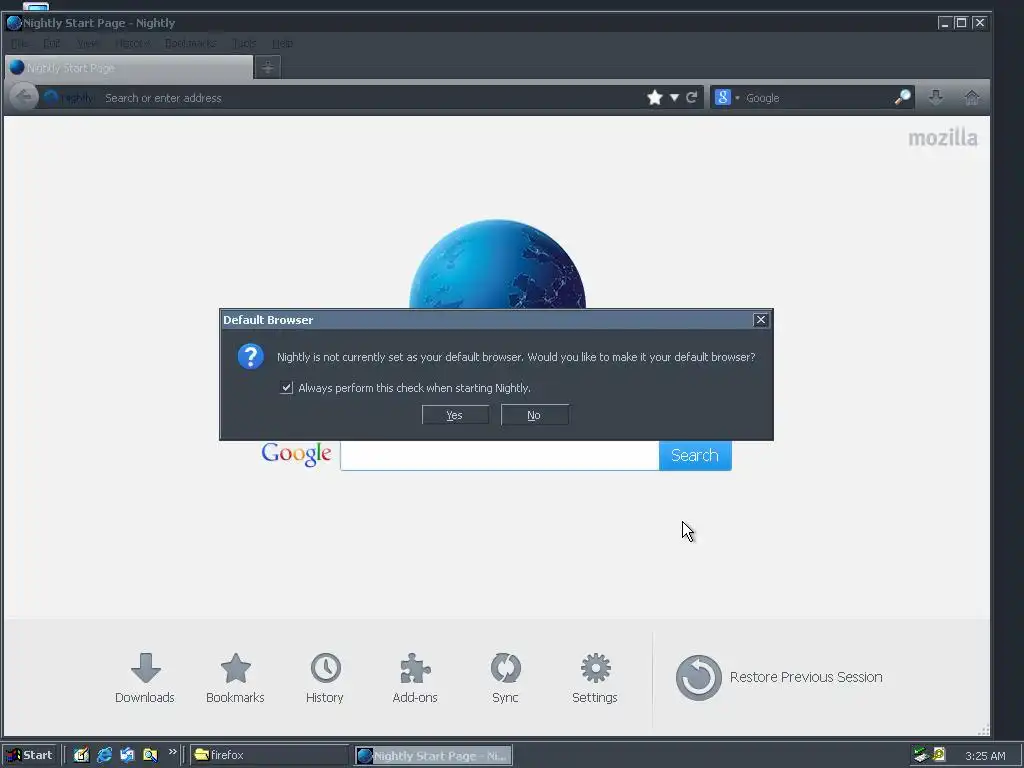The height and width of the screenshot is (768, 1024).
Task: Click the blue question mark dialog icon
Action: tap(251, 357)
